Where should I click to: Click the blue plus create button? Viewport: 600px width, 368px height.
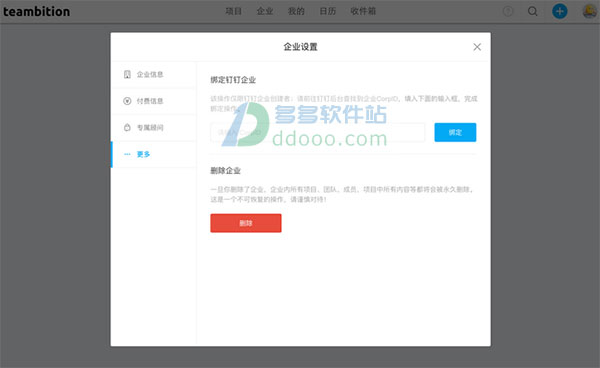coord(560,11)
